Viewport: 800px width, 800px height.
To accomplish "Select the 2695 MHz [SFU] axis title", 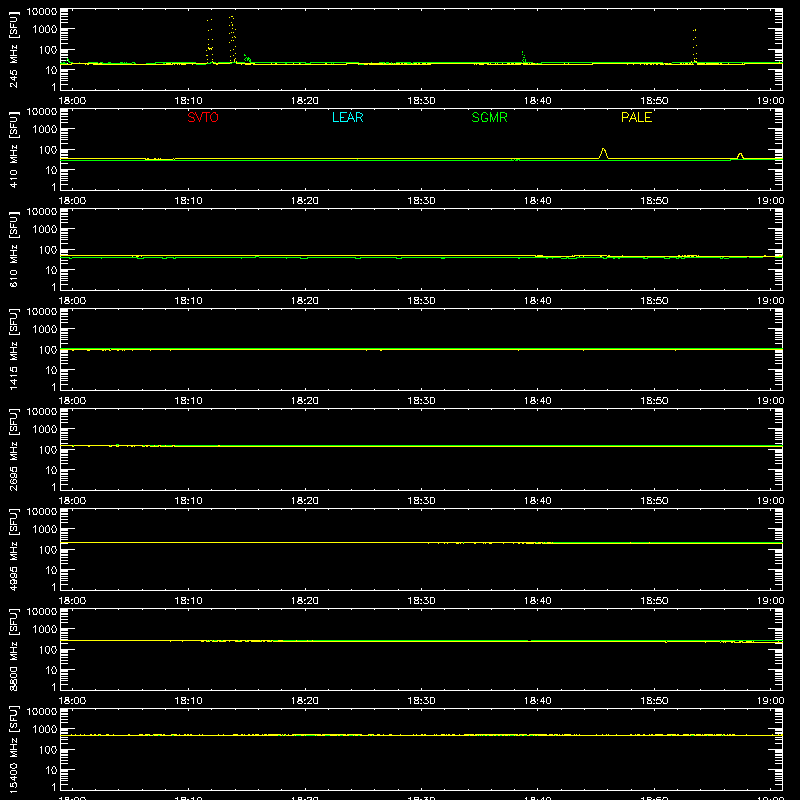I will 13,449.
